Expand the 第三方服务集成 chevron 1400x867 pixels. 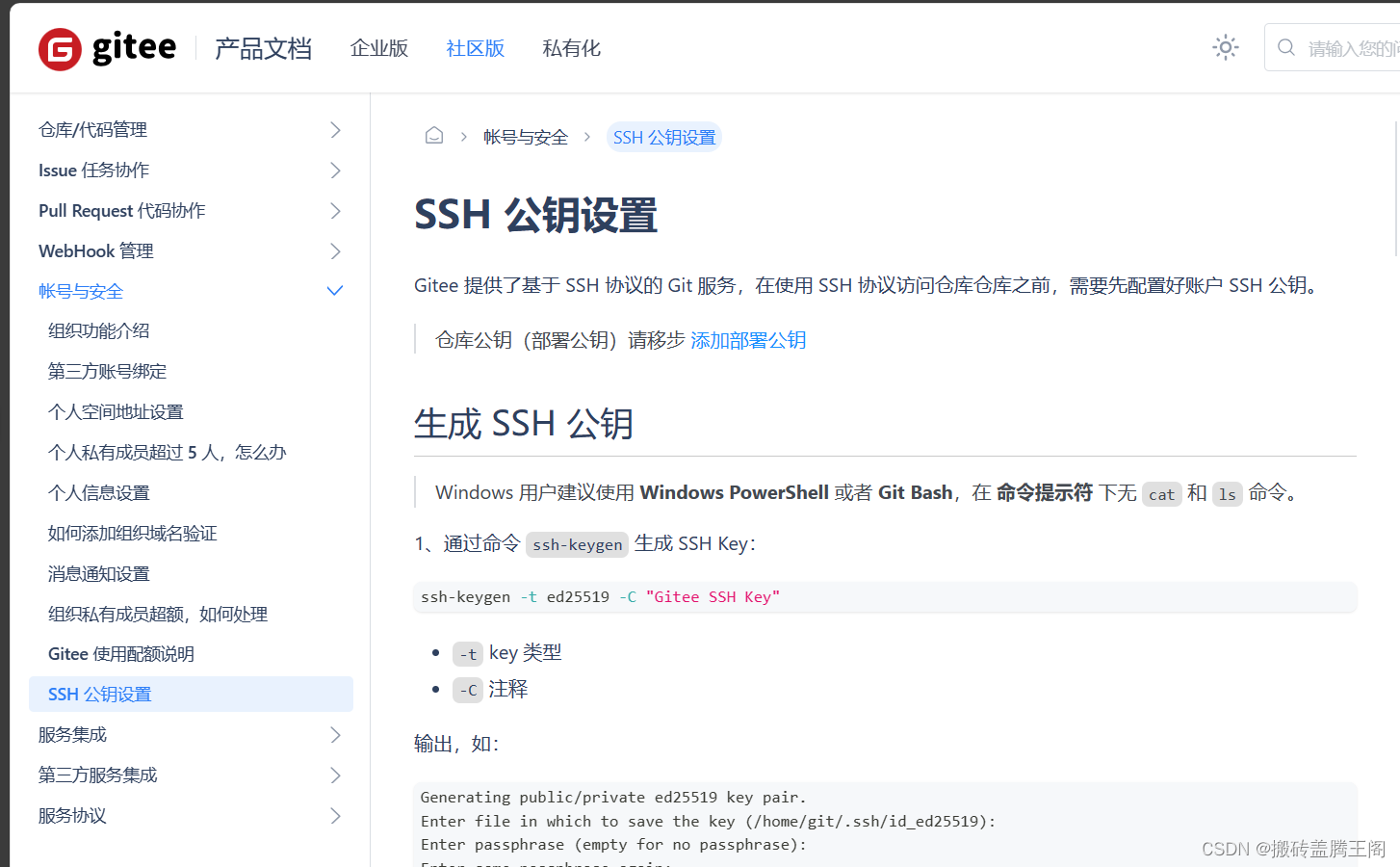(x=335, y=775)
